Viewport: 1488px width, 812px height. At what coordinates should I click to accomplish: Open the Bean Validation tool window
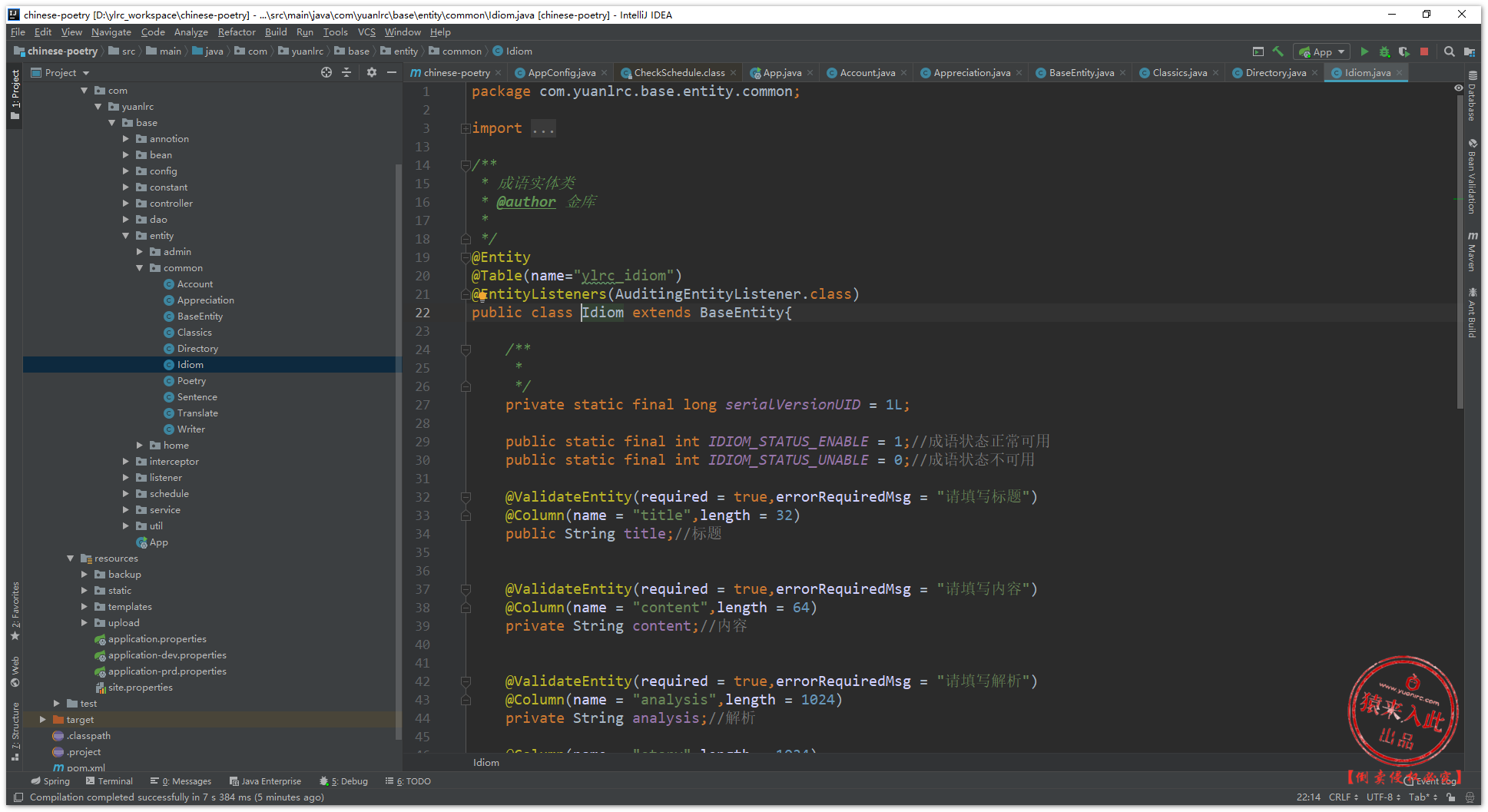point(1472,177)
